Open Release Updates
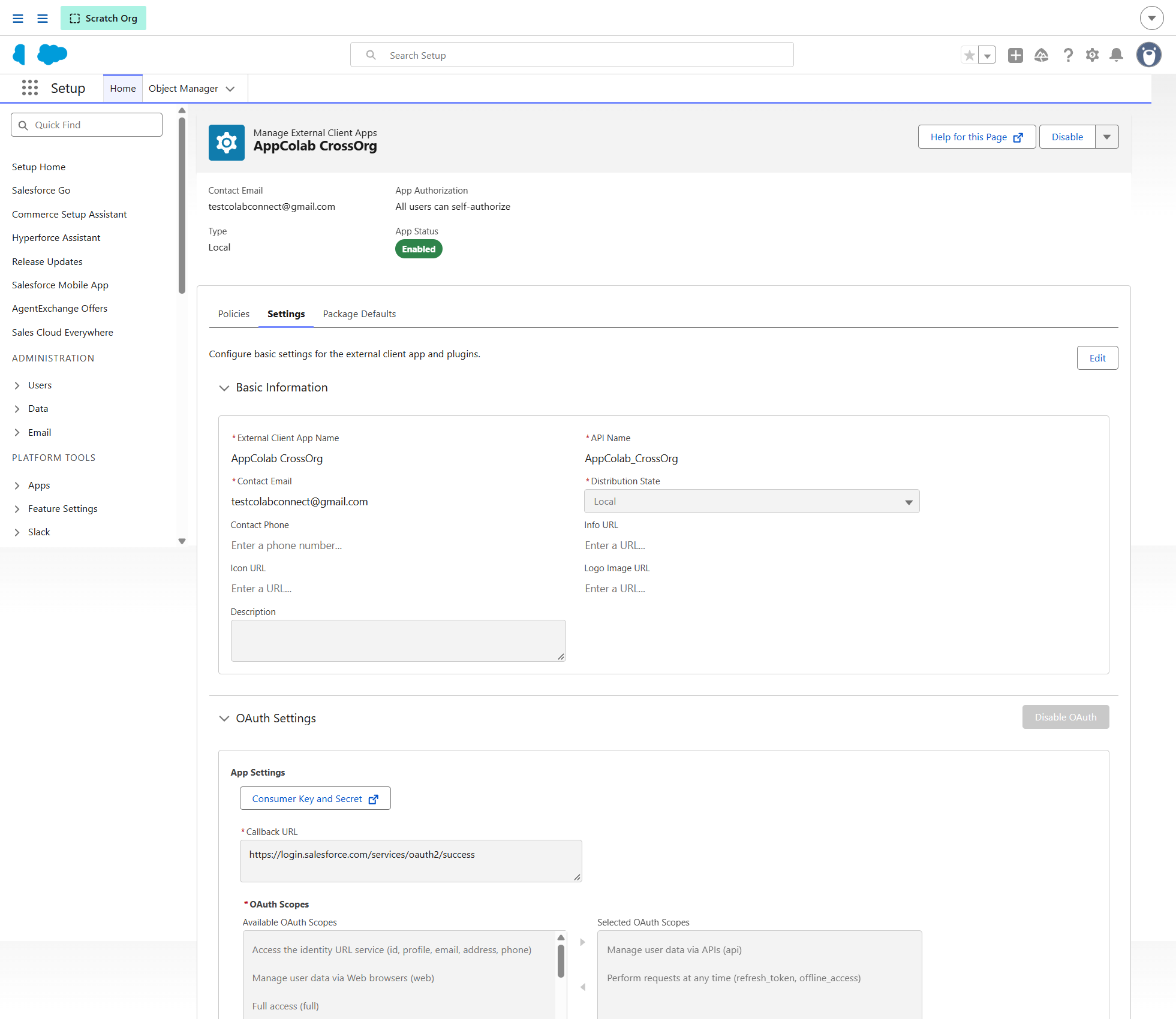 pos(47,261)
